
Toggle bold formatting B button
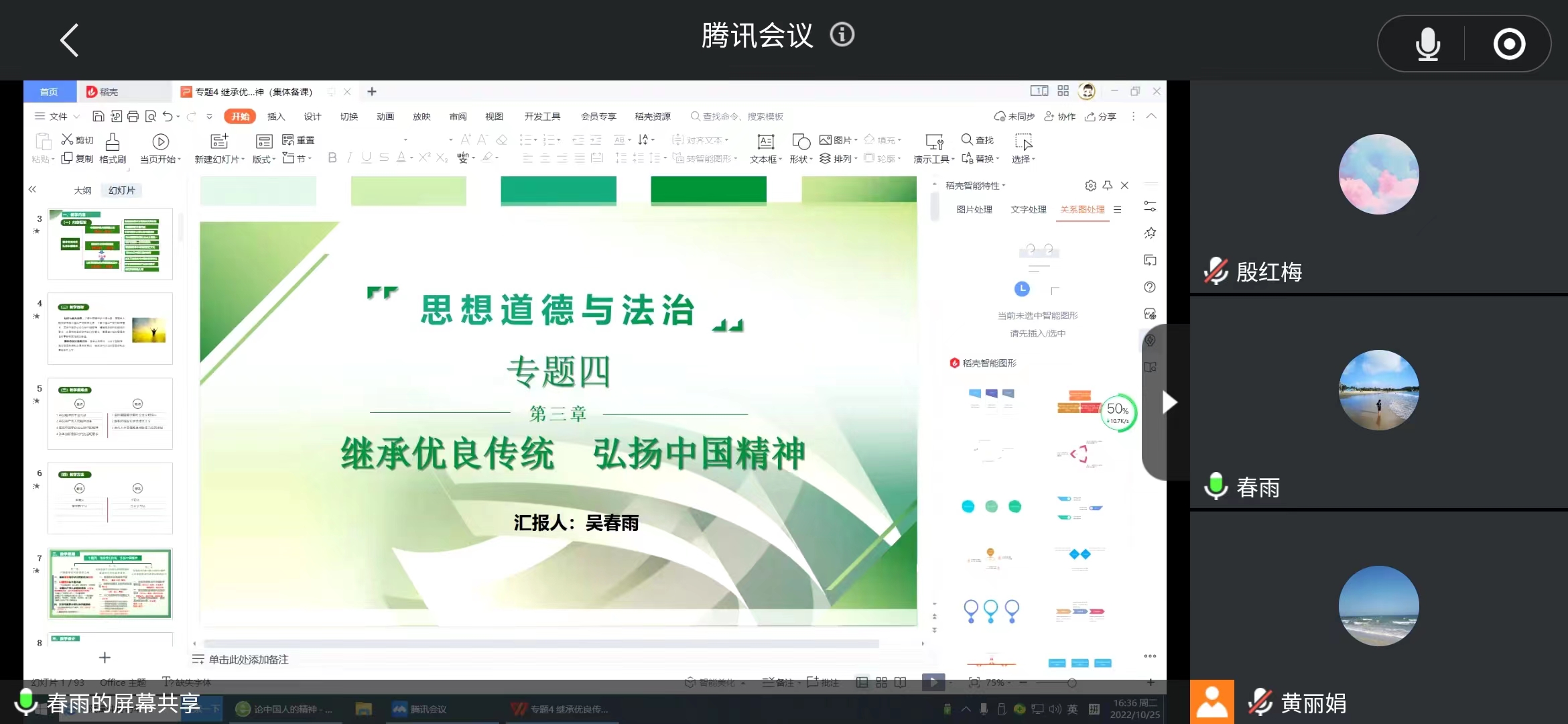332,158
